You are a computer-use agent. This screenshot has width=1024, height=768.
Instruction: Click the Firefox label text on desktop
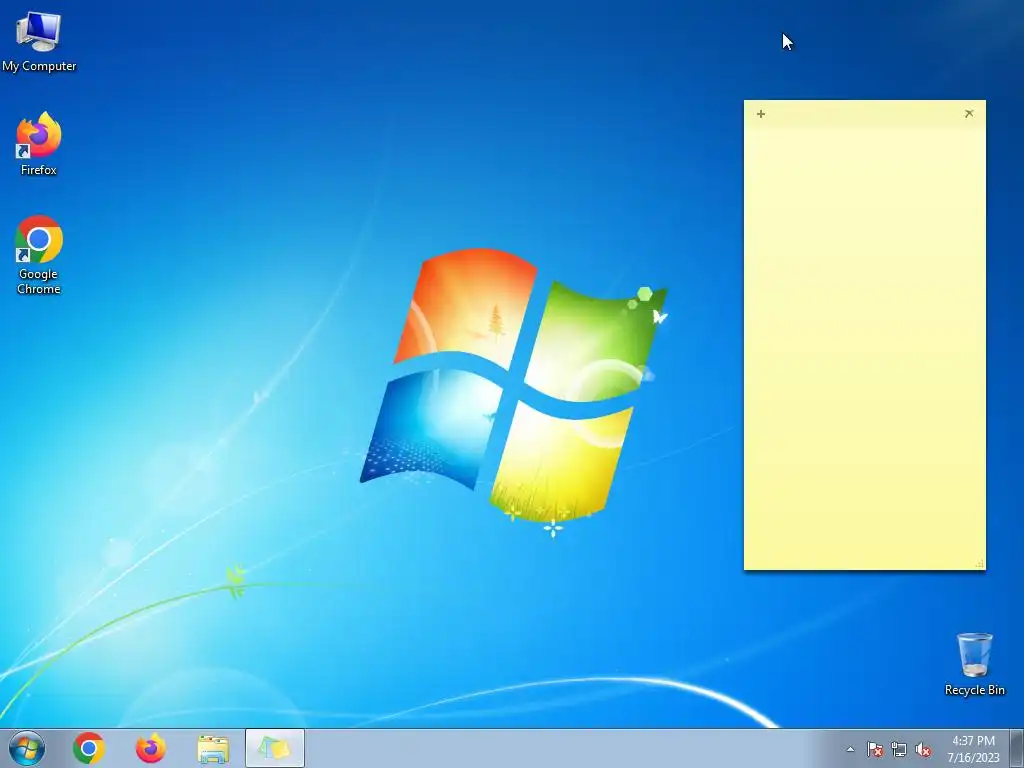[x=39, y=170]
